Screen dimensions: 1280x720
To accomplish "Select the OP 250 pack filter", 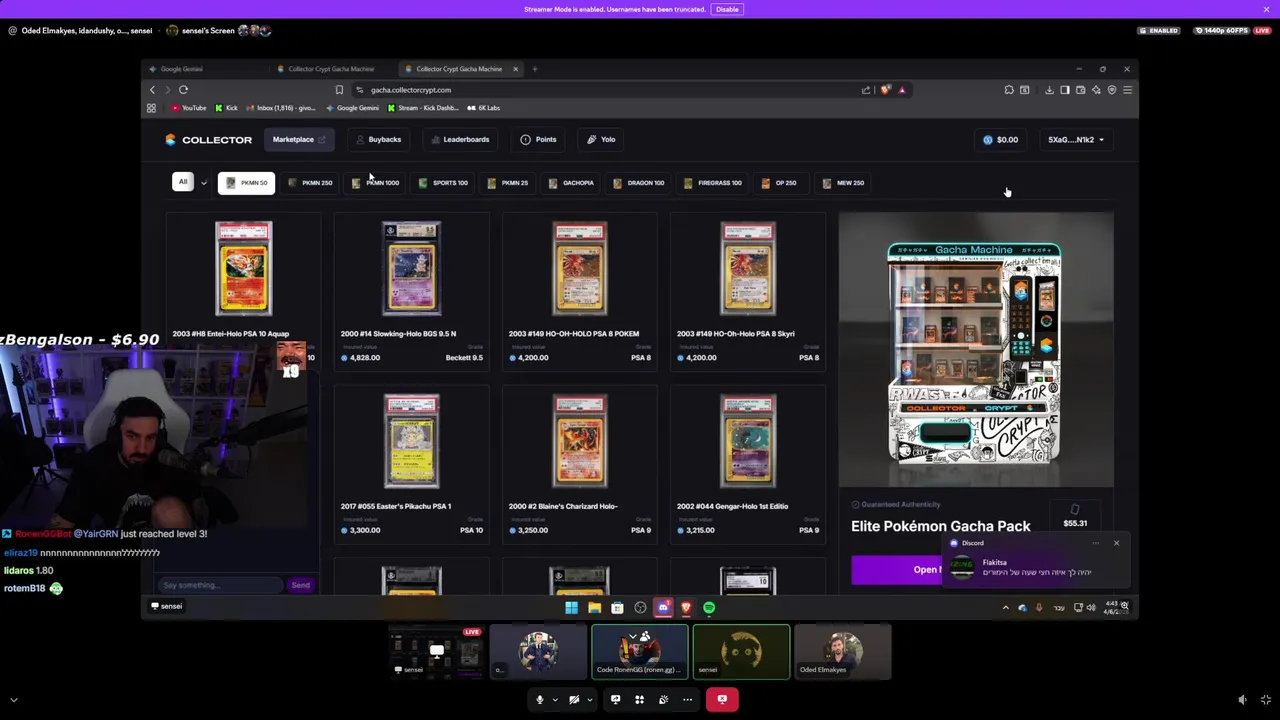I will coord(779,183).
